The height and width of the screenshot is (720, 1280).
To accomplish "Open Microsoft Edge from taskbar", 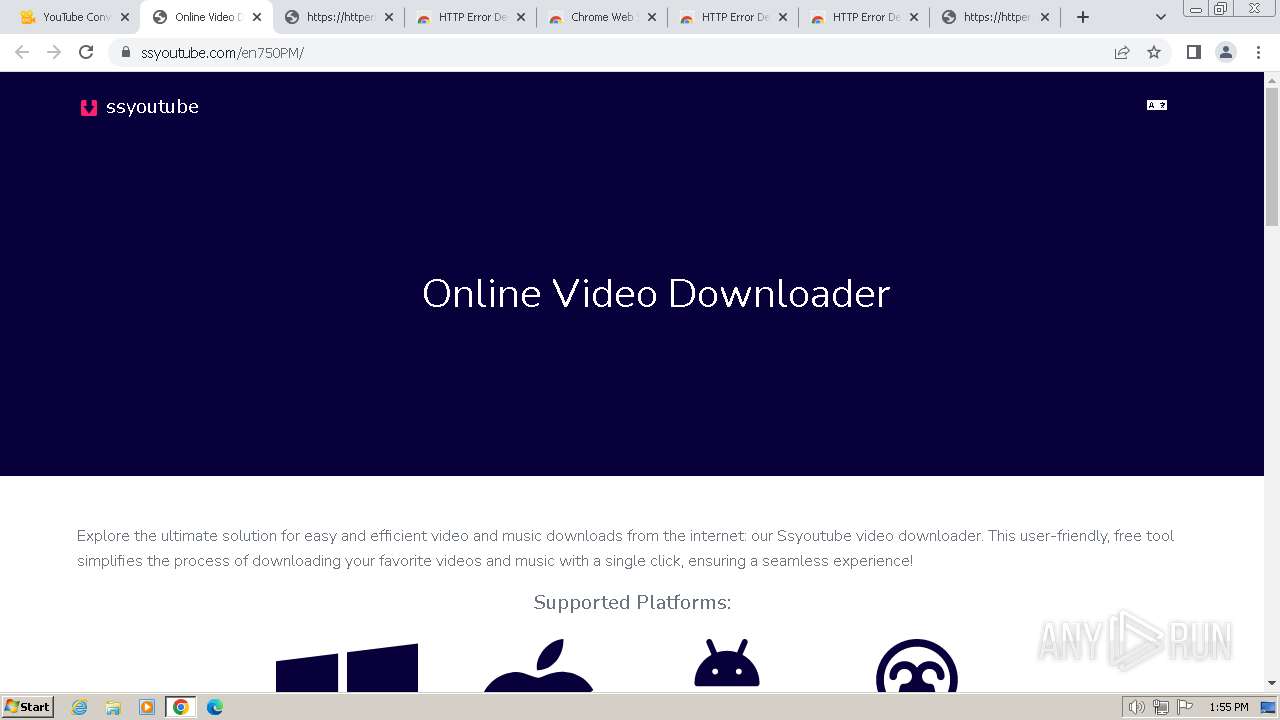I will point(215,707).
